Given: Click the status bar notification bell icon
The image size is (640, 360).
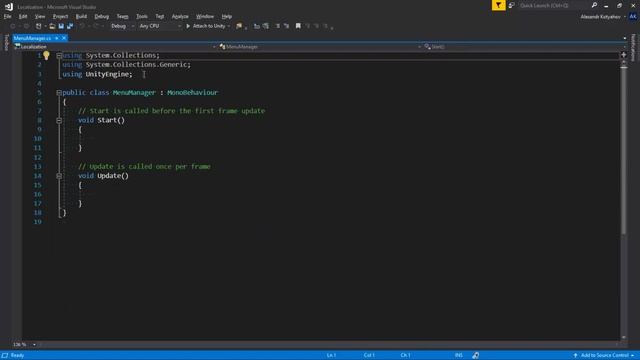Looking at the screenshot, I should (476, 355).
